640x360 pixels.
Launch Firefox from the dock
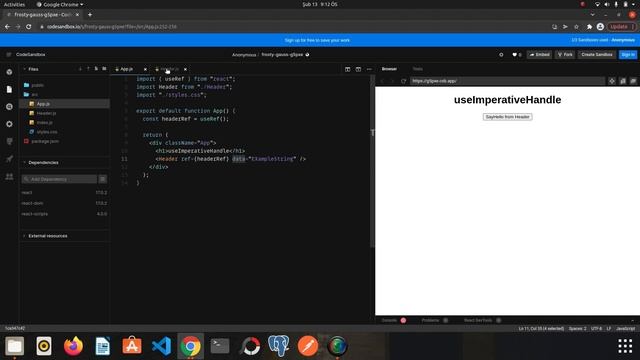73,346
